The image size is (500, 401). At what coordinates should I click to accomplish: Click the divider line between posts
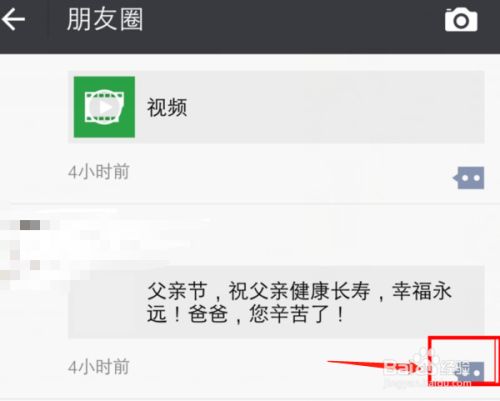click(250, 203)
